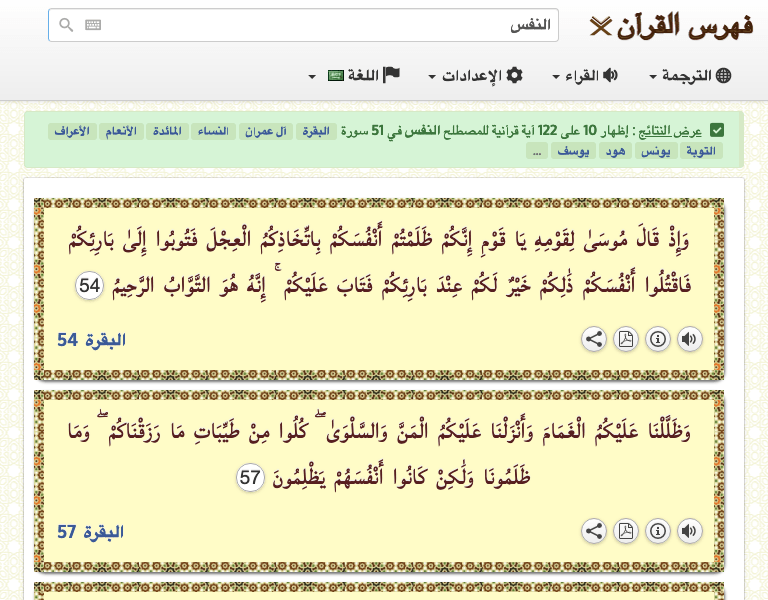Image resolution: width=768 pixels, height=600 pixels.
Task: Expand the الترجمة translation dropdown
Action: click(x=691, y=76)
